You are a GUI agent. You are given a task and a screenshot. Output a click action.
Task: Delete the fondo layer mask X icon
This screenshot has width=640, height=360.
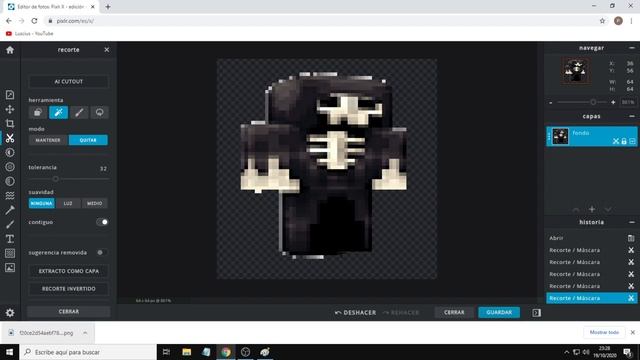click(616, 141)
